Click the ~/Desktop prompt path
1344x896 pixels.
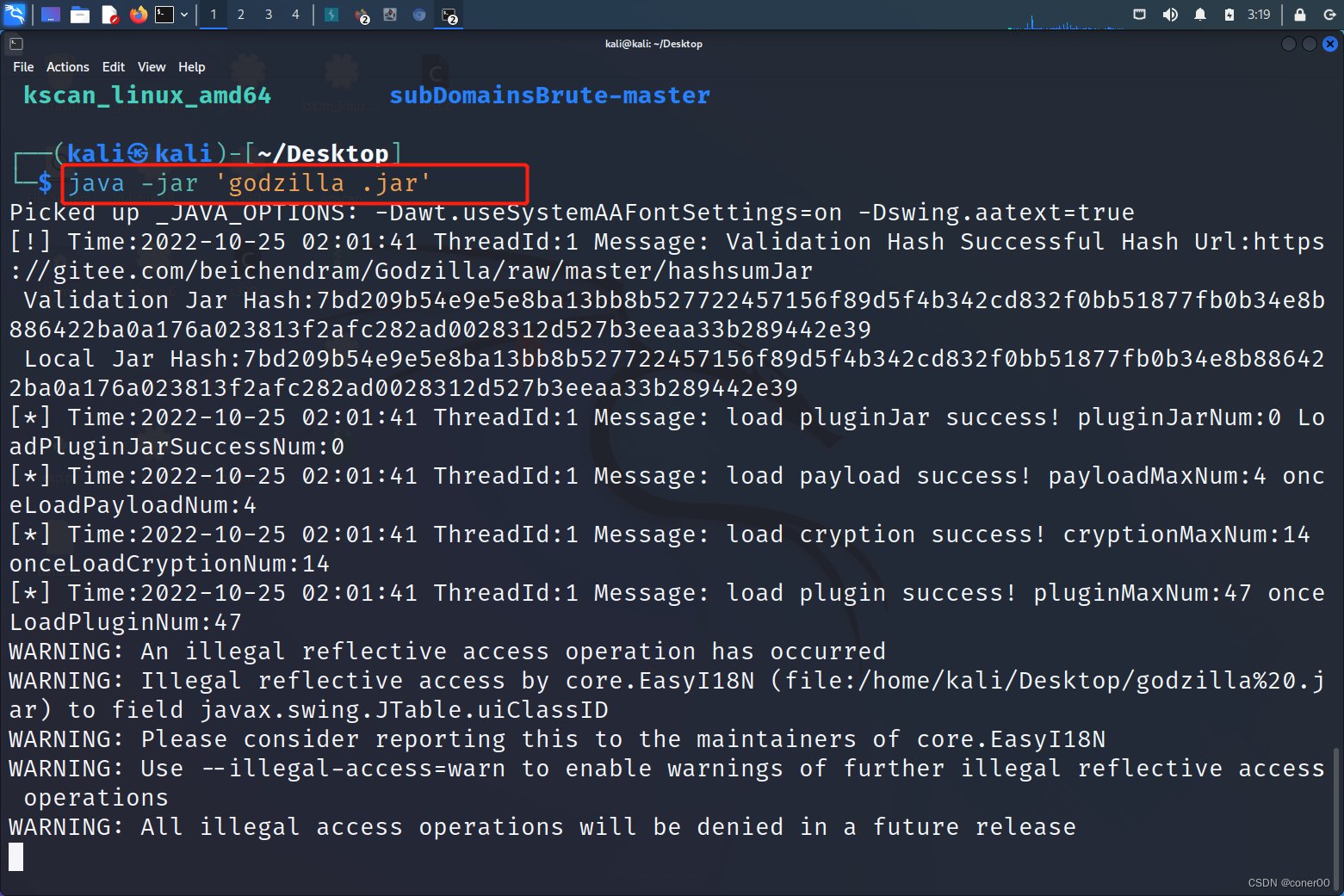click(x=323, y=154)
